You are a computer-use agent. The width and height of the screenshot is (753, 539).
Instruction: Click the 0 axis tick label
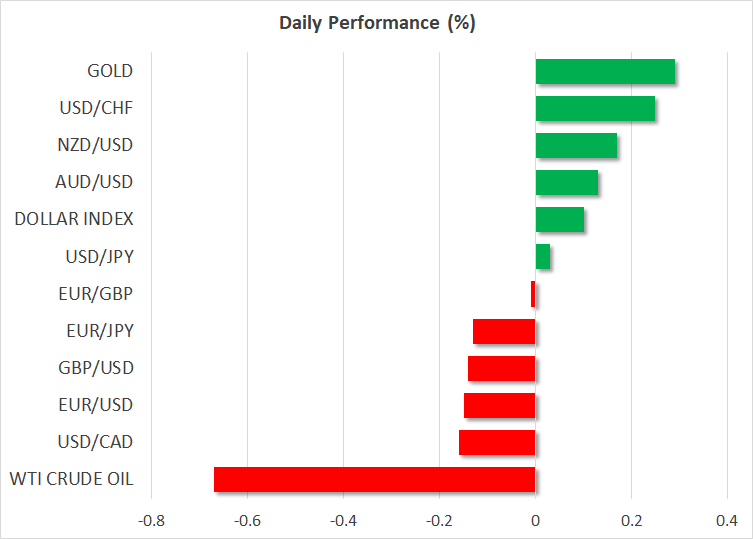[x=535, y=521]
